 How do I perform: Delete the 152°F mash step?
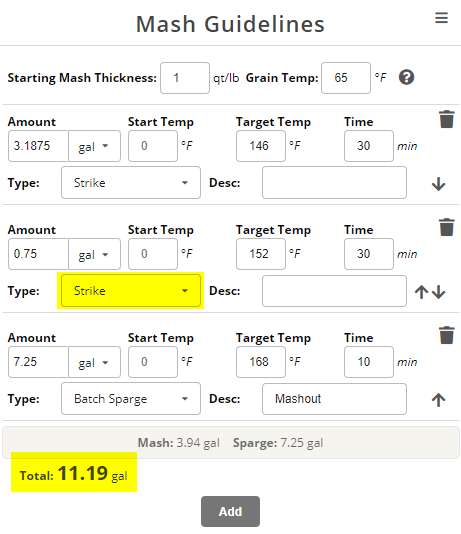(x=446, y=227)
